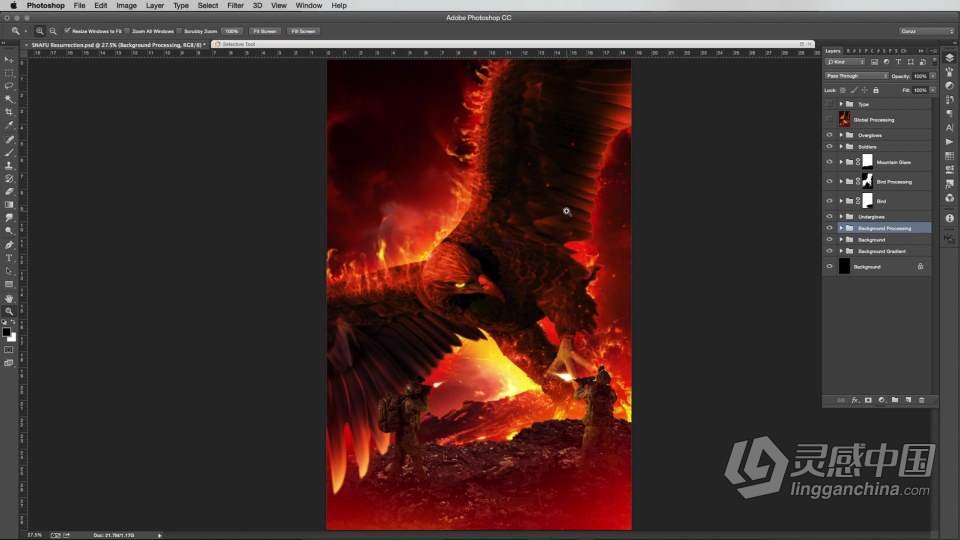Image resolution: width=960 pixels, height=540 pixels.
Task: Click the Fill Screen button
Action: click(303, 31)
